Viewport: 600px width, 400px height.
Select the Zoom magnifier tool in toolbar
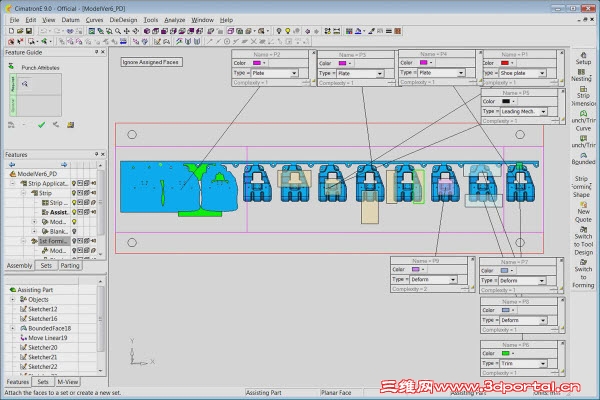point(118,31)
